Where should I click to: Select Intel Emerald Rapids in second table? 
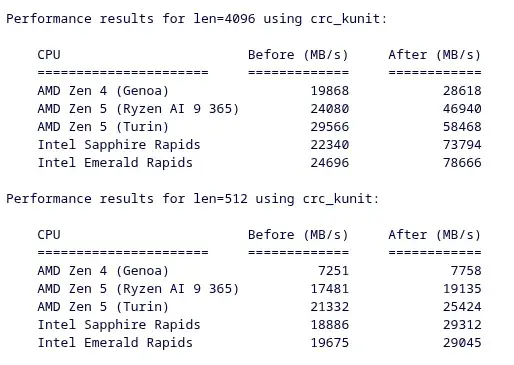coord(115,343)
